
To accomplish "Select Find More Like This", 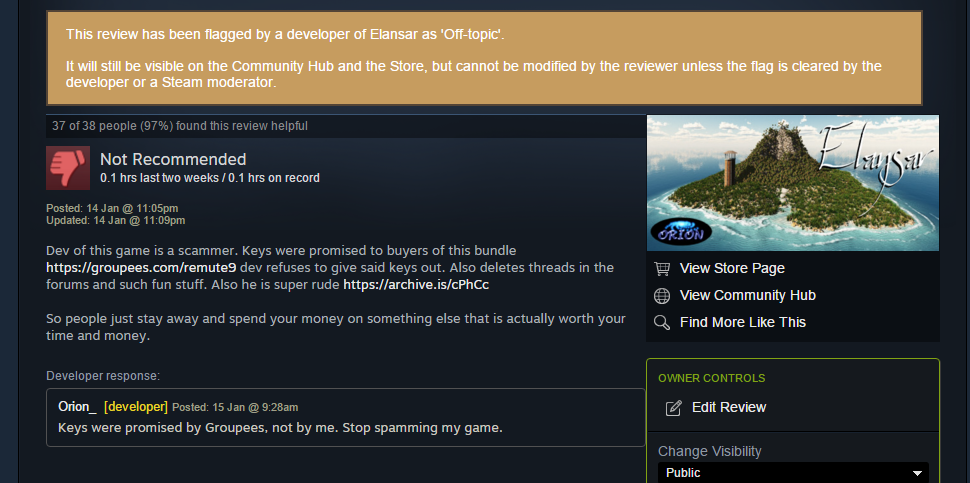I will pyautogui.click(x=742, y=322).
